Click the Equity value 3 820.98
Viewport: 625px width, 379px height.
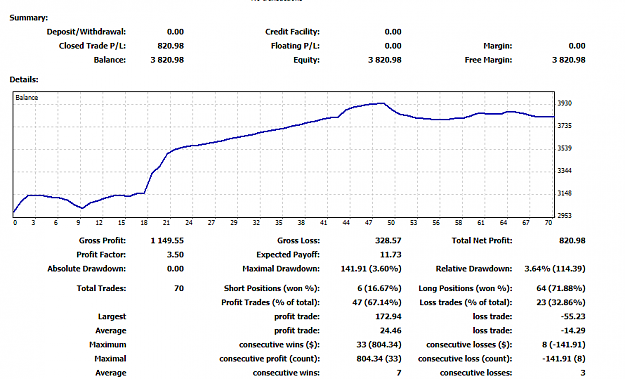coord(385,60)
